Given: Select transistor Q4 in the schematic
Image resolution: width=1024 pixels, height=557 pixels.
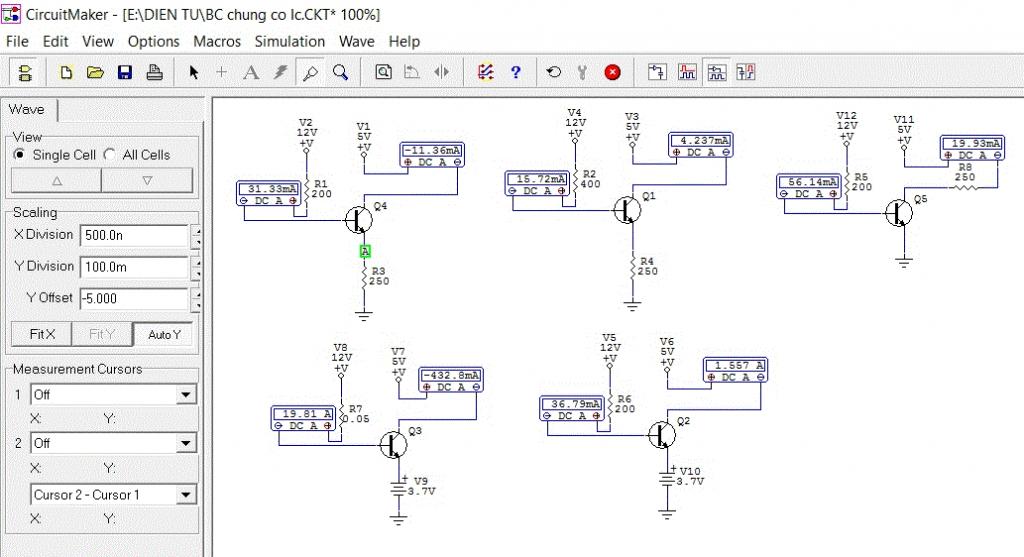Looking at the screenshot, I should point(359,219).
